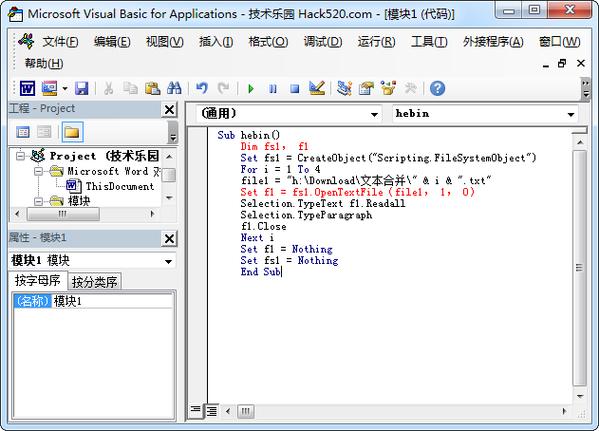Minimize the inner code window button
Image resolution: width=599 pixels, height=431 pixels.
pyautogui.click(x=546, y=65)
